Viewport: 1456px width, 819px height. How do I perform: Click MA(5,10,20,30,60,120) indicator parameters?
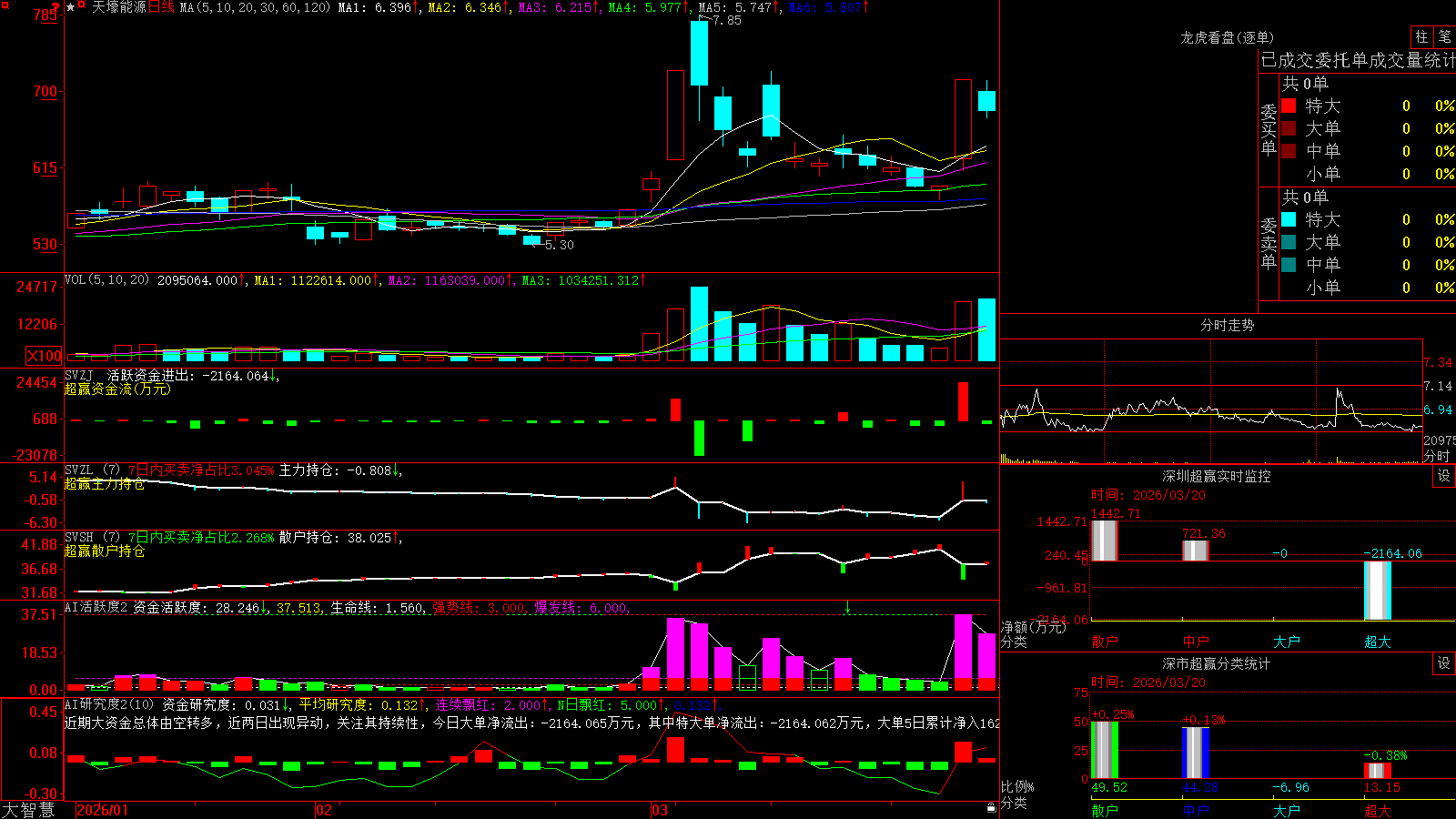(255, 7)
